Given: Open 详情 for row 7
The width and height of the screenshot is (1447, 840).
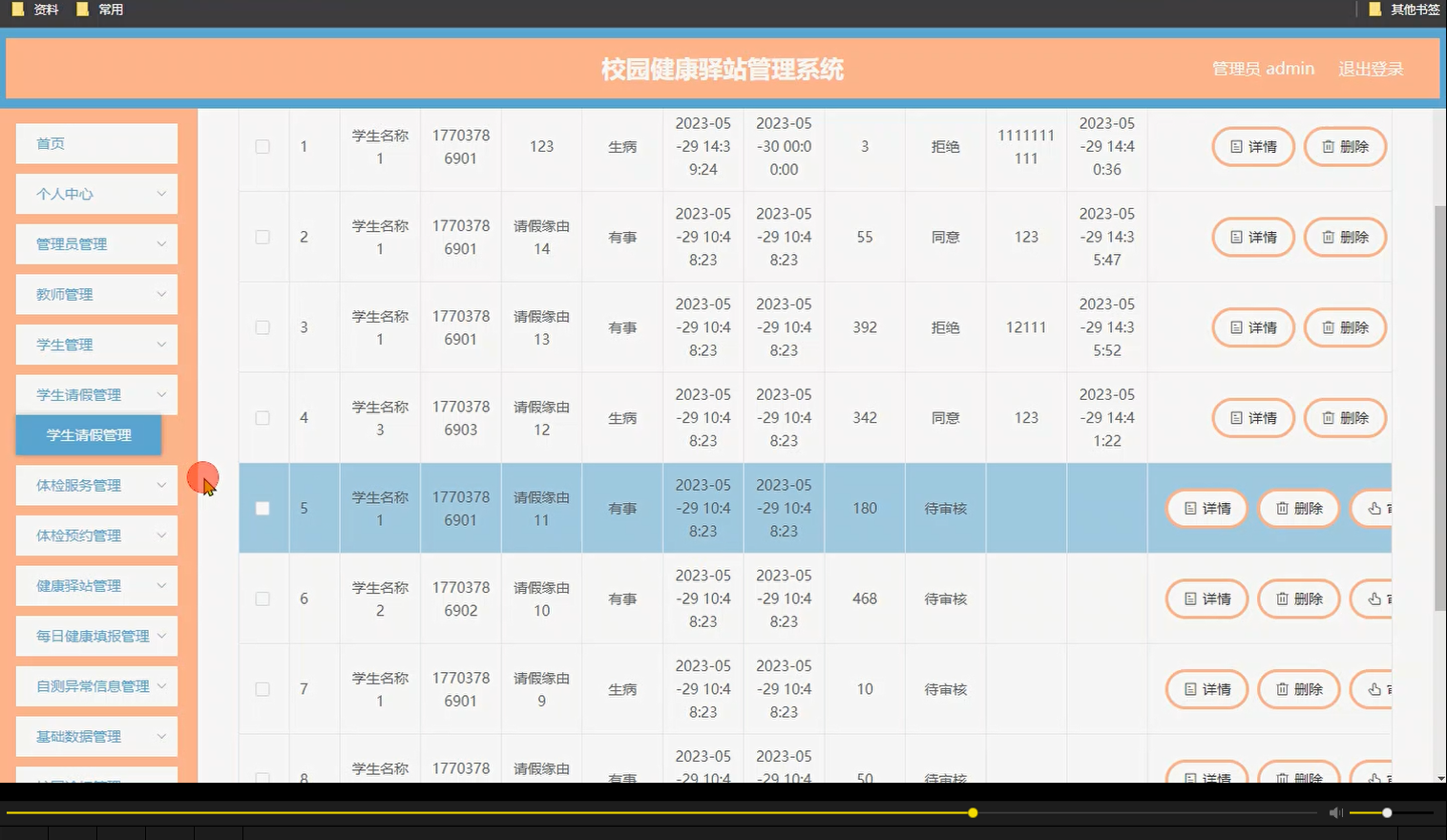Looking at the screenshot, I should 1207,689.
